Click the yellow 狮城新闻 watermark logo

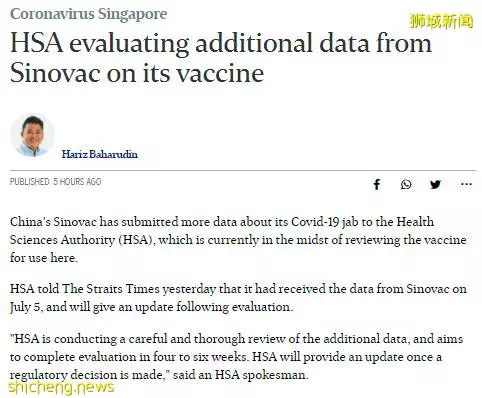(441, 21)
